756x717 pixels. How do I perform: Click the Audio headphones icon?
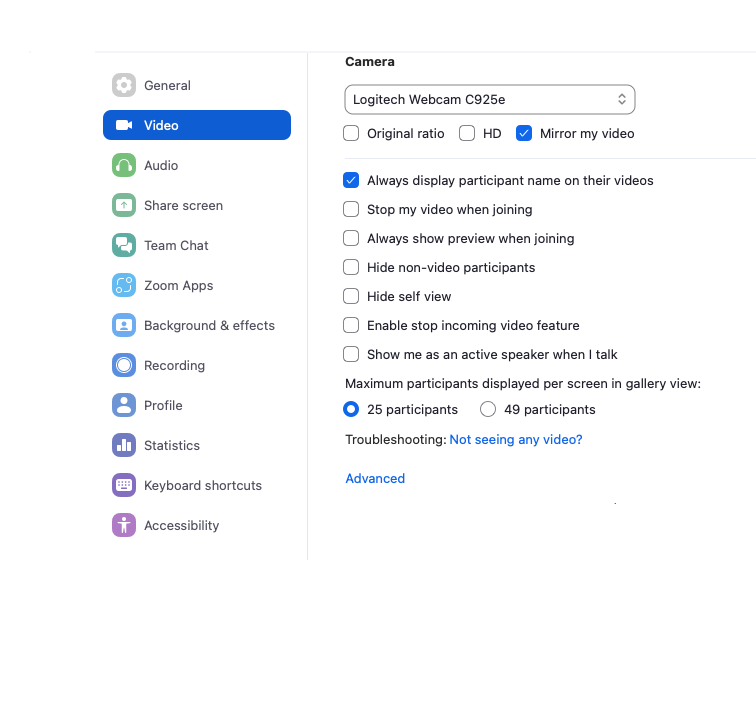(x=124, y=165)
